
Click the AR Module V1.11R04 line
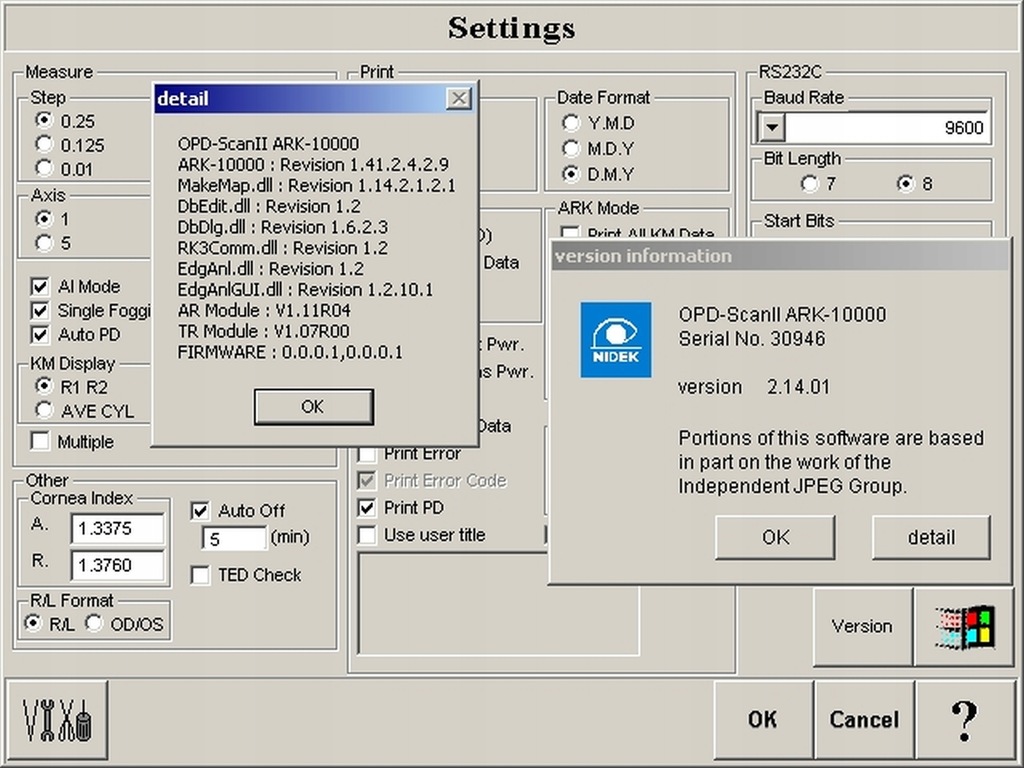click(264, 311)
